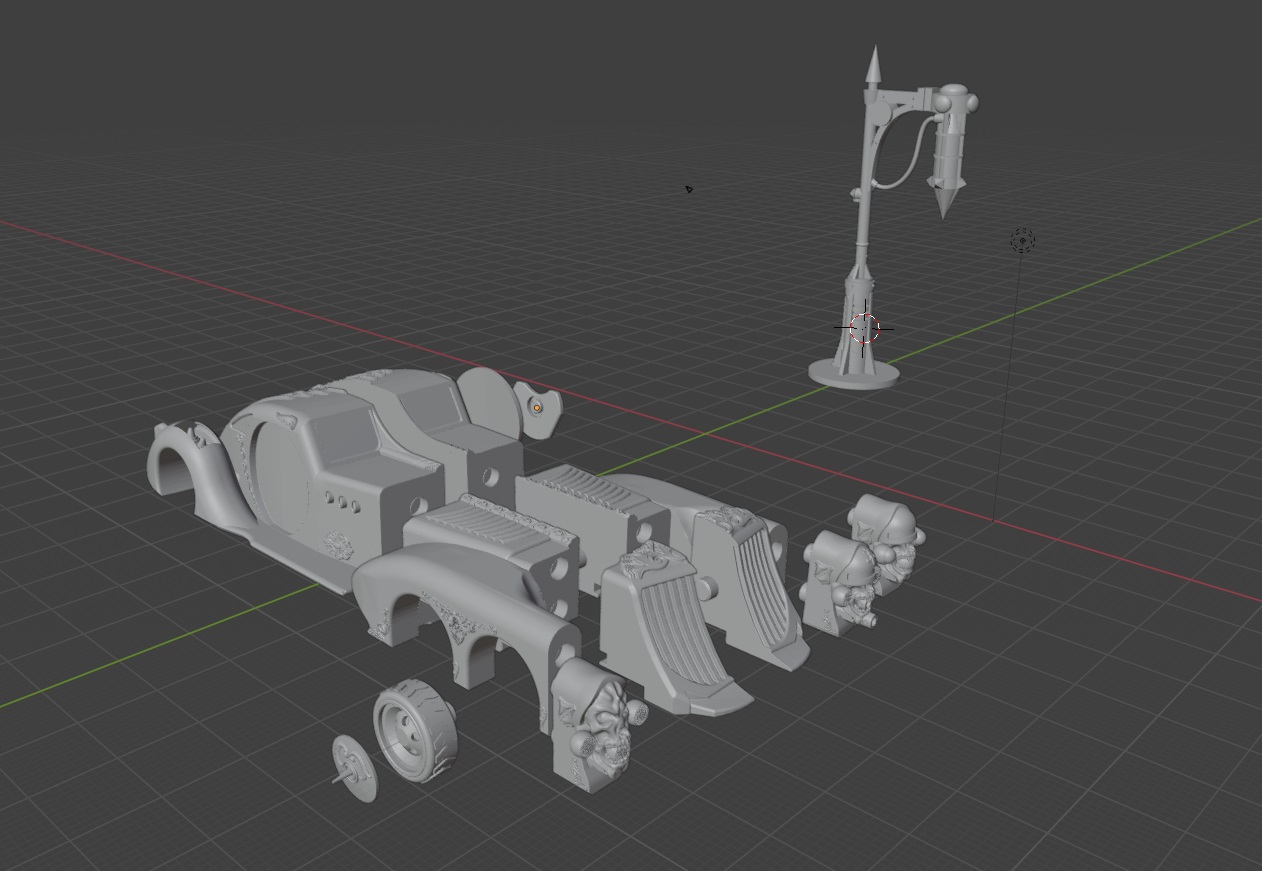Select the flat hub disc with axle
Image resolution: width=1262 pixels, height=871 pixels.
[354, 768]
